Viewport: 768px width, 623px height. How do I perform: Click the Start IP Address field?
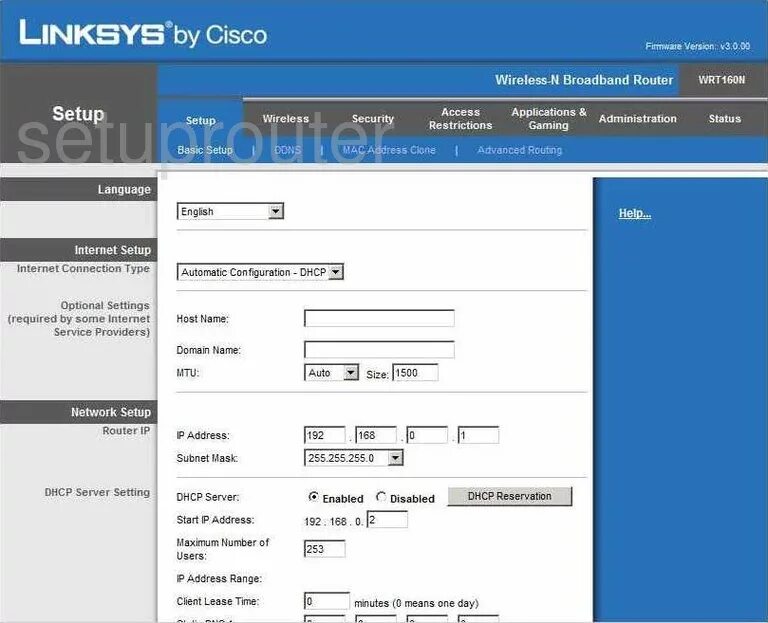(387, 520)
